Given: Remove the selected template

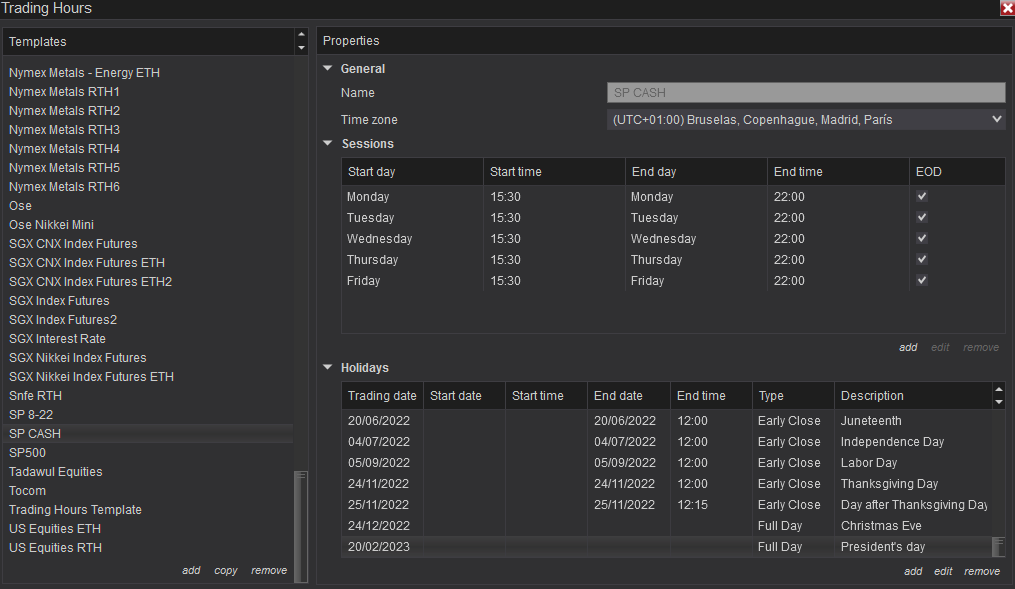Looking at the screenshot, I should 269,570.
